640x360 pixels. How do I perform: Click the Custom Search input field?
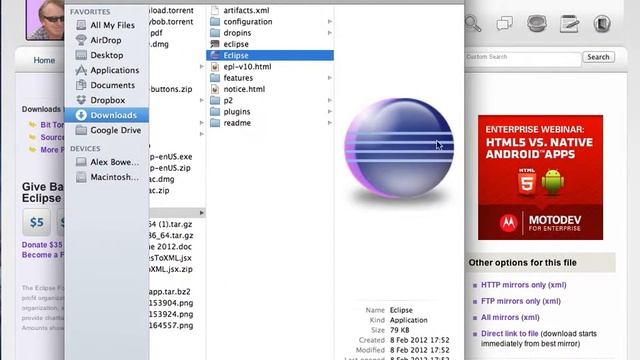point(523,58)
